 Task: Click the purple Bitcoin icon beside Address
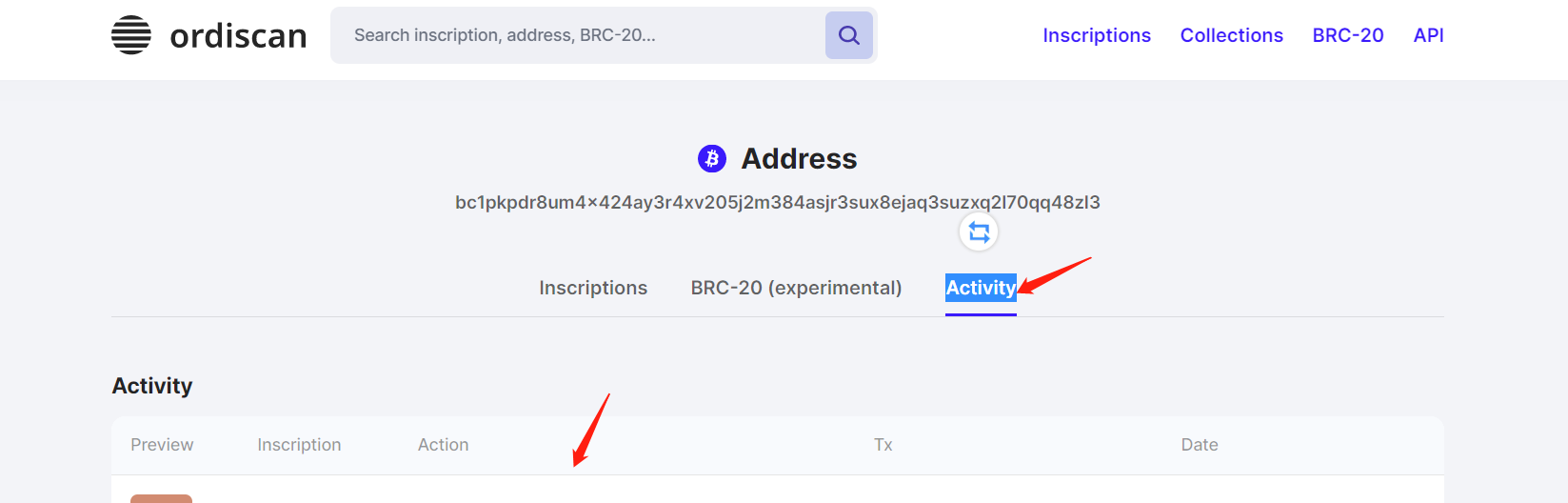point(712,158)
